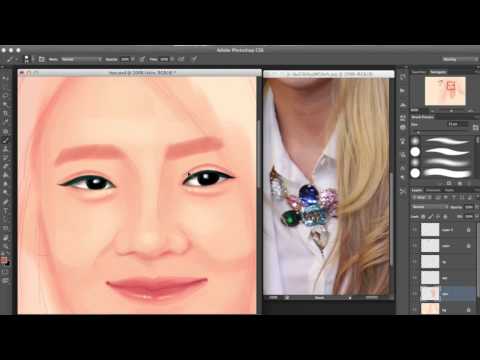Select the Horizontal Type tool
The image size is (480, 360).
[x=5, y=211]
